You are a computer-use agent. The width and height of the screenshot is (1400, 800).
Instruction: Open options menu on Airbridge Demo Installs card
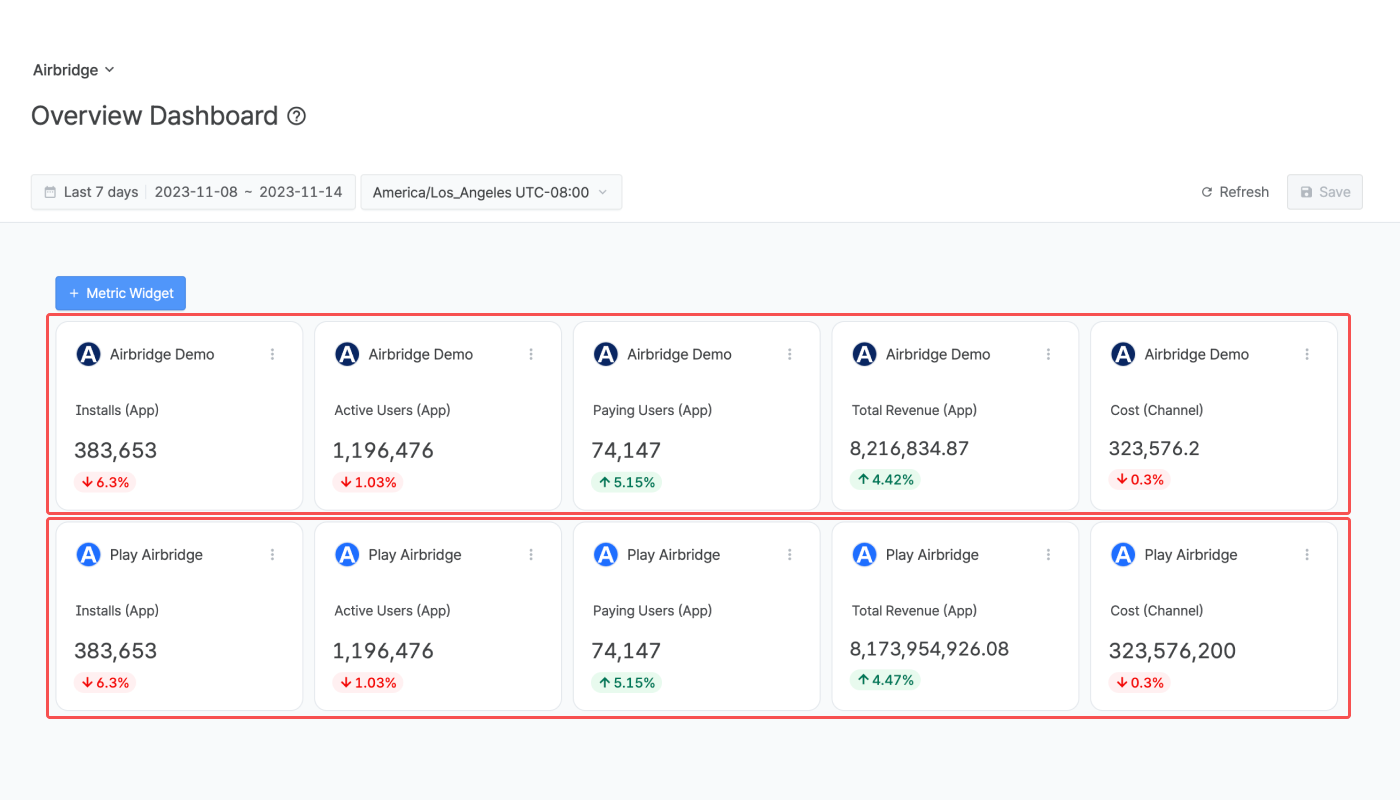(x=272, y=354)
